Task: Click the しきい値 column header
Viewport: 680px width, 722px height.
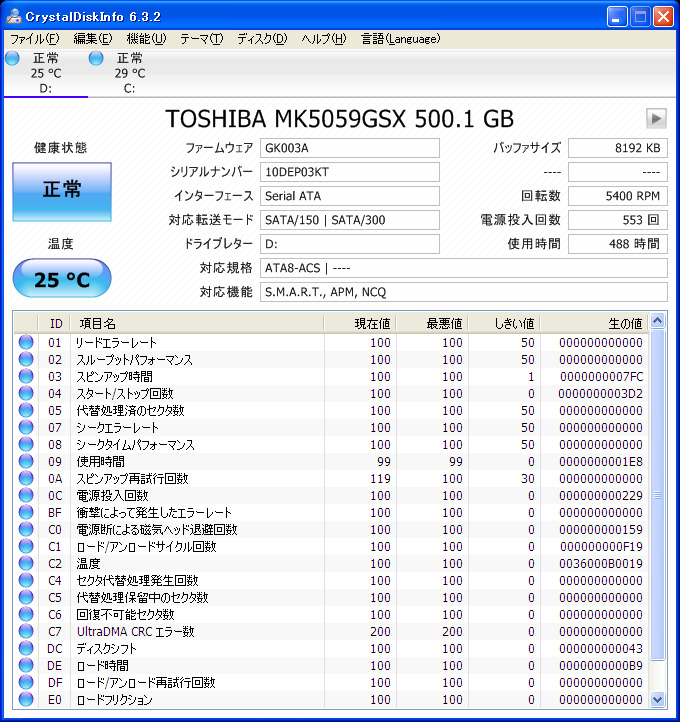Action: tap(504, 324)
